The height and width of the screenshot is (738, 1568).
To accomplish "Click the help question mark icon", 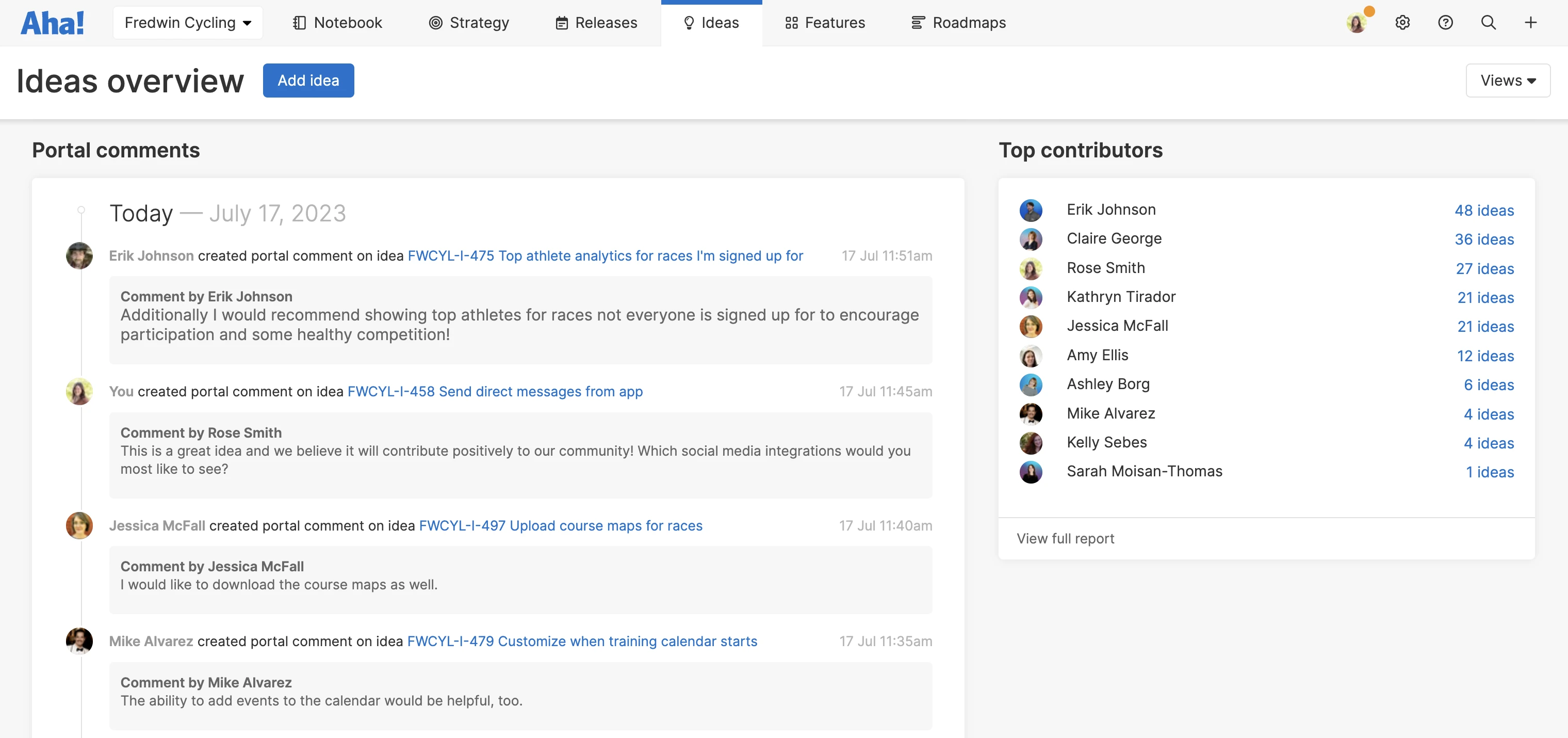I will (1445, 23).
